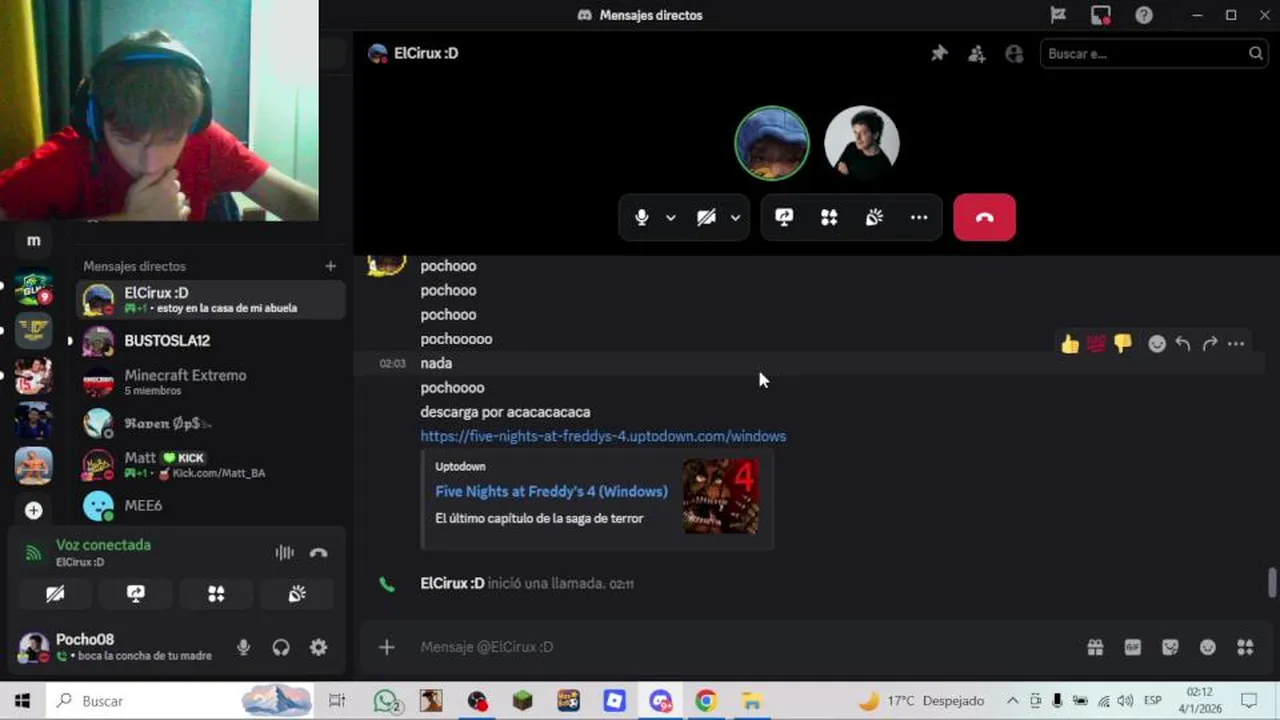Open Google Chrome from the taskbar
Image resolution: width=1280 pixels, height=720 pixels.
pos(706,701)
